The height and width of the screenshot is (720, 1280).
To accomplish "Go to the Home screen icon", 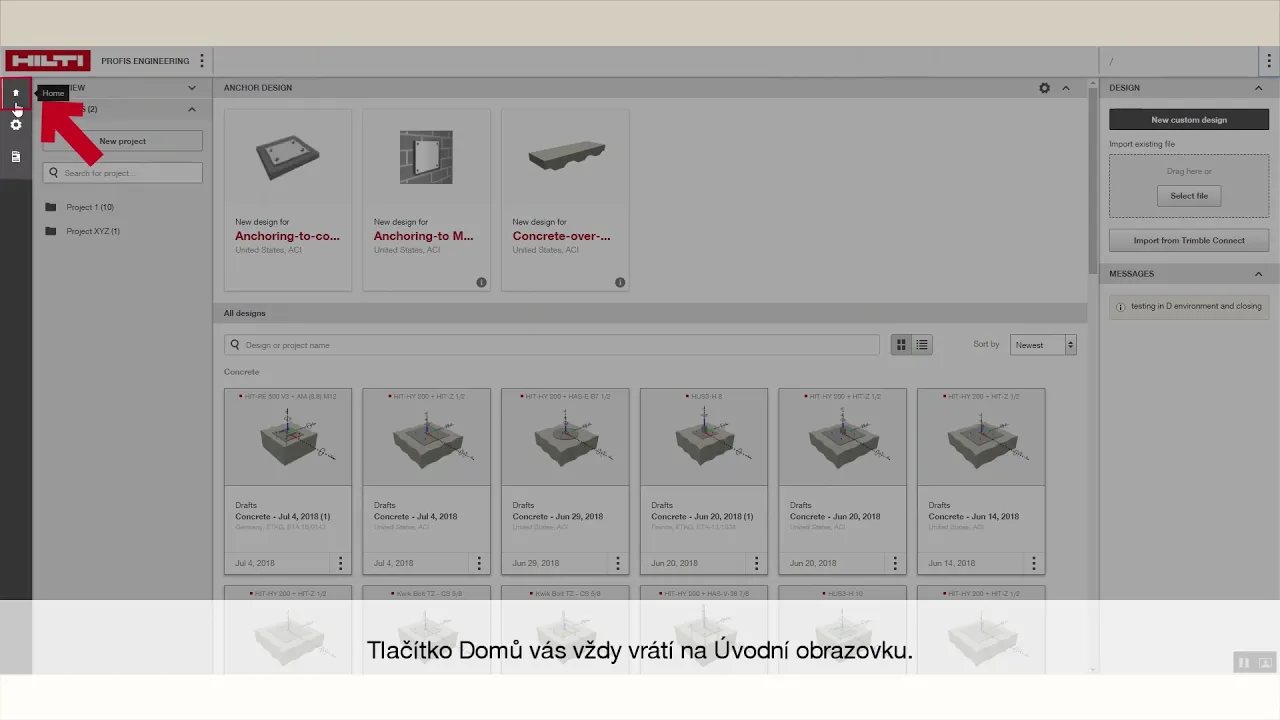I will [16, 93].
